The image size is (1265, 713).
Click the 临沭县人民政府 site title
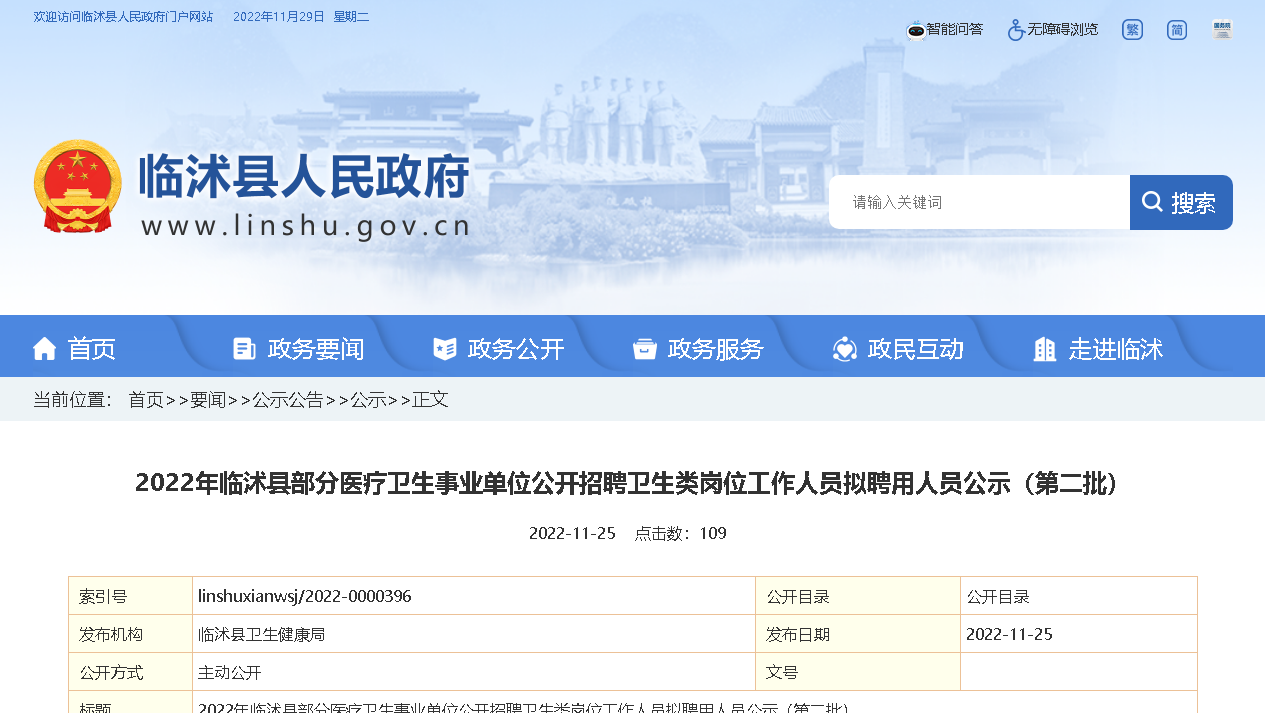[x=304, y=178]
